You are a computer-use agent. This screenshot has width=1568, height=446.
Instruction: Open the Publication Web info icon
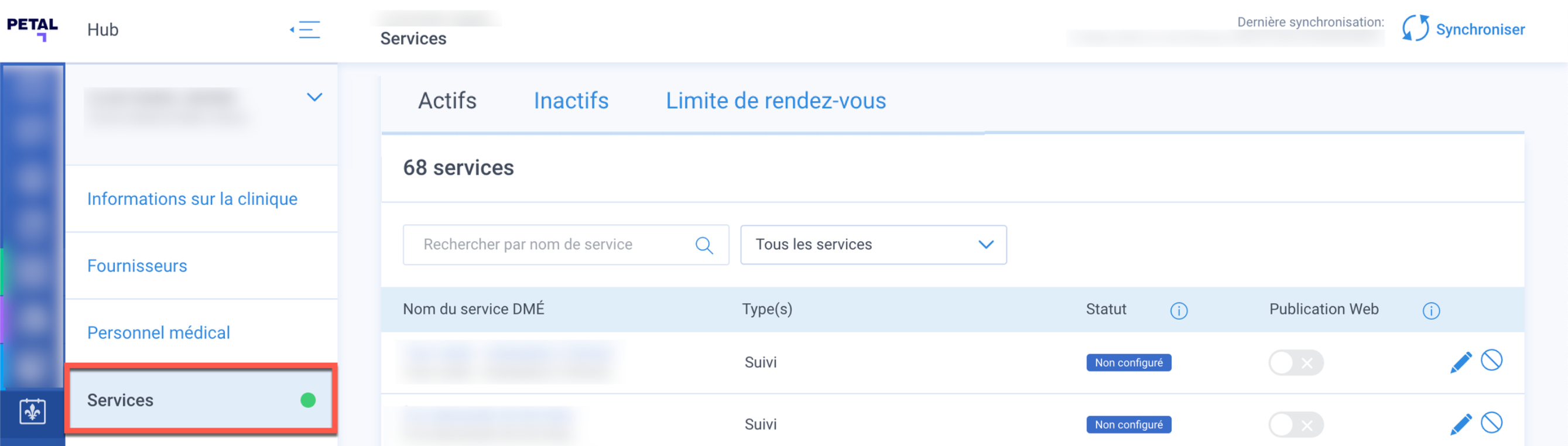pyautogui.click(x=1430, y=311)
